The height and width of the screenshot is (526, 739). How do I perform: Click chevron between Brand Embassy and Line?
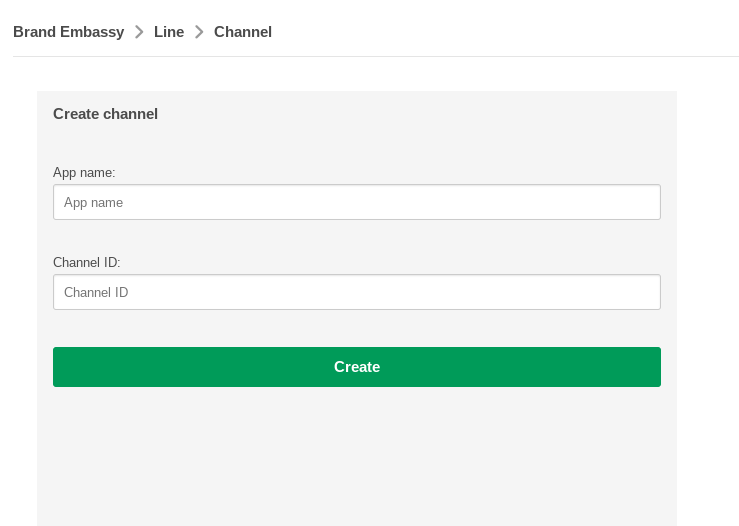click(139, 32)
